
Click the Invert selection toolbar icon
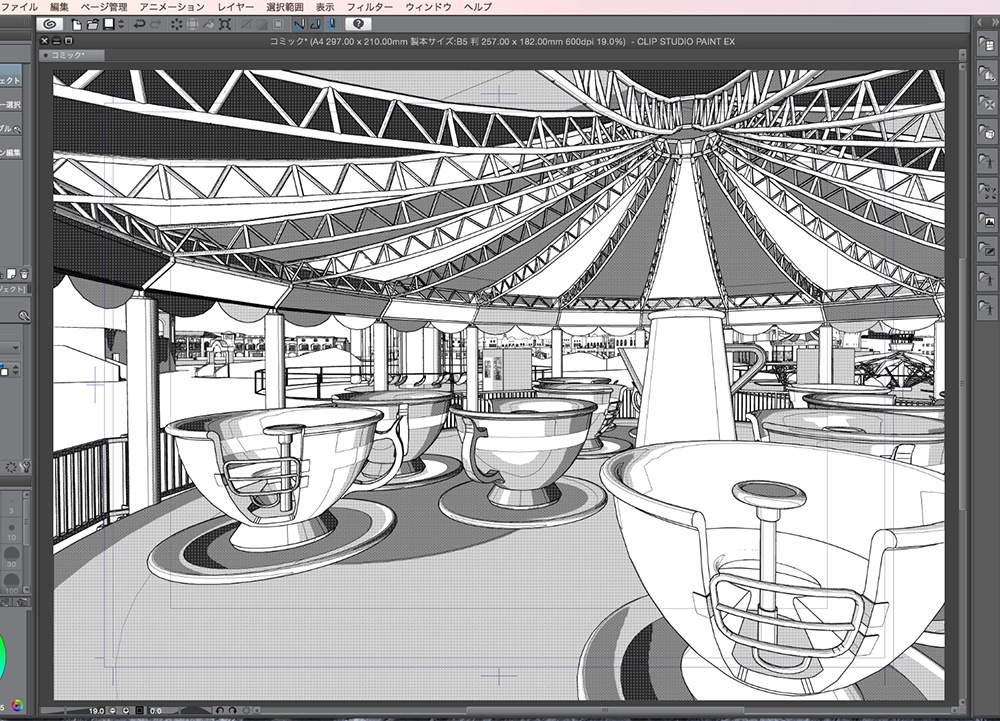(261, 24)
